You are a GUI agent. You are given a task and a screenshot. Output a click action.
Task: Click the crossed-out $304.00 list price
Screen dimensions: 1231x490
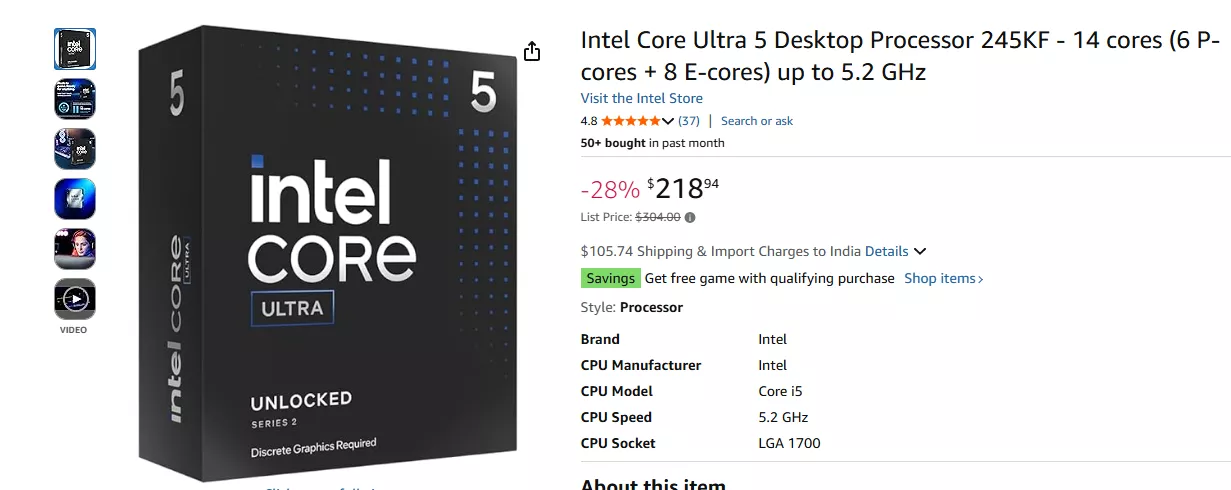pos(657,217)
